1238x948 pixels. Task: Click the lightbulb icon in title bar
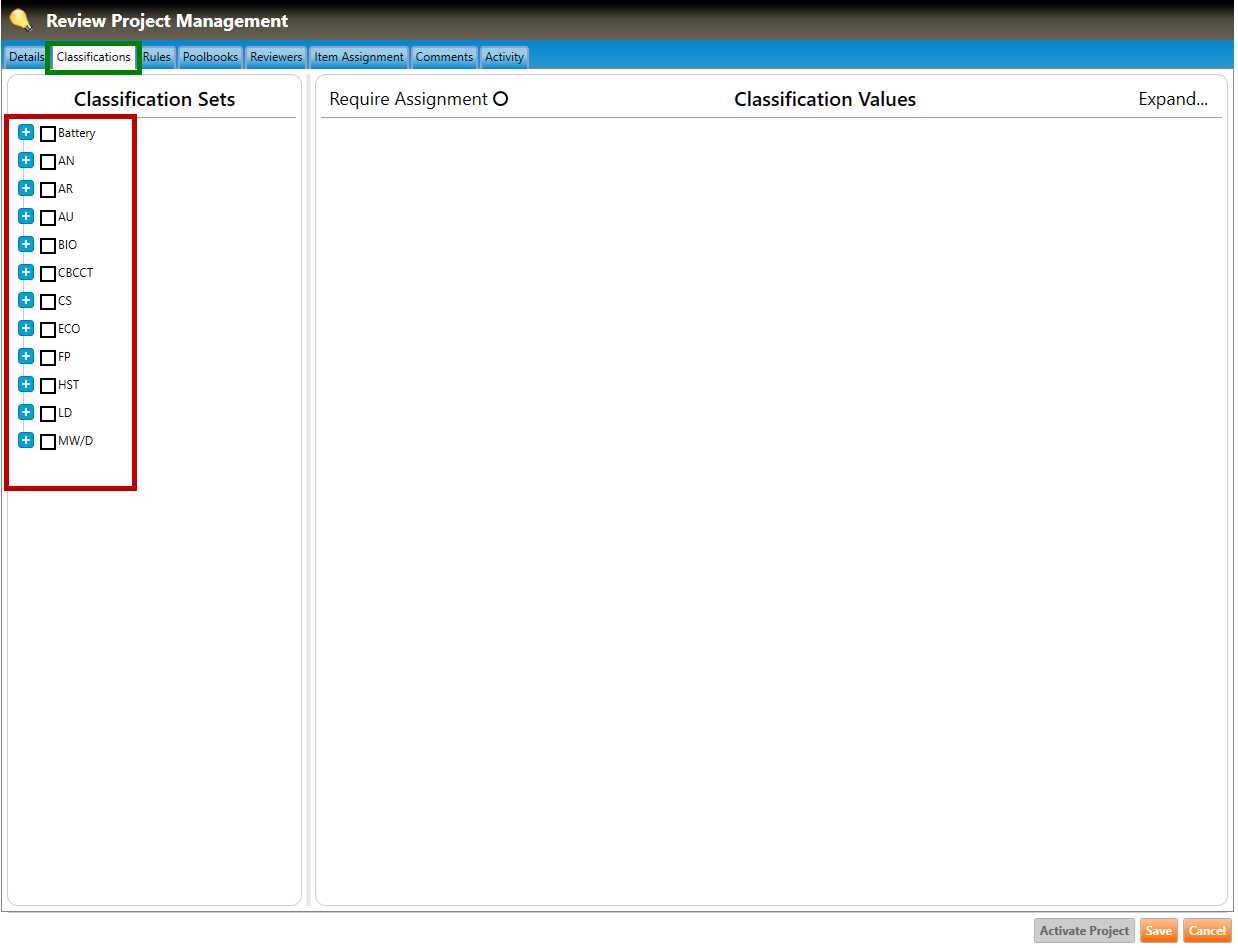20,20
